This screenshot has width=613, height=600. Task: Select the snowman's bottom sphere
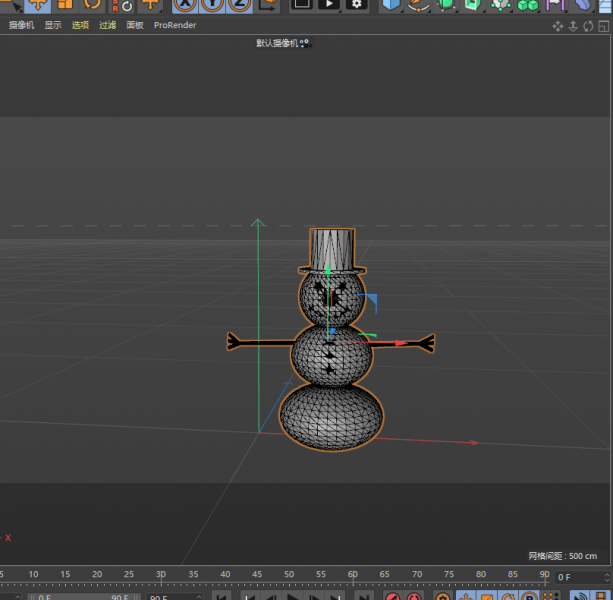pos(332,417)
